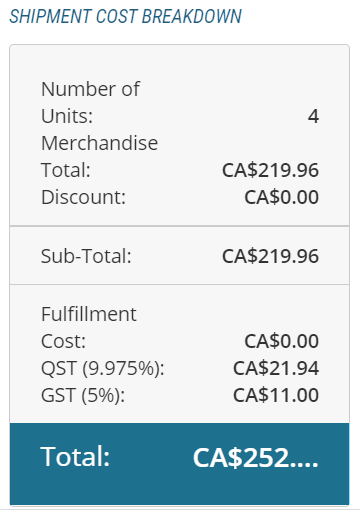Select the Number of Units label
Viewport: 360px width, 515px height.
click(x=90, y=103)
